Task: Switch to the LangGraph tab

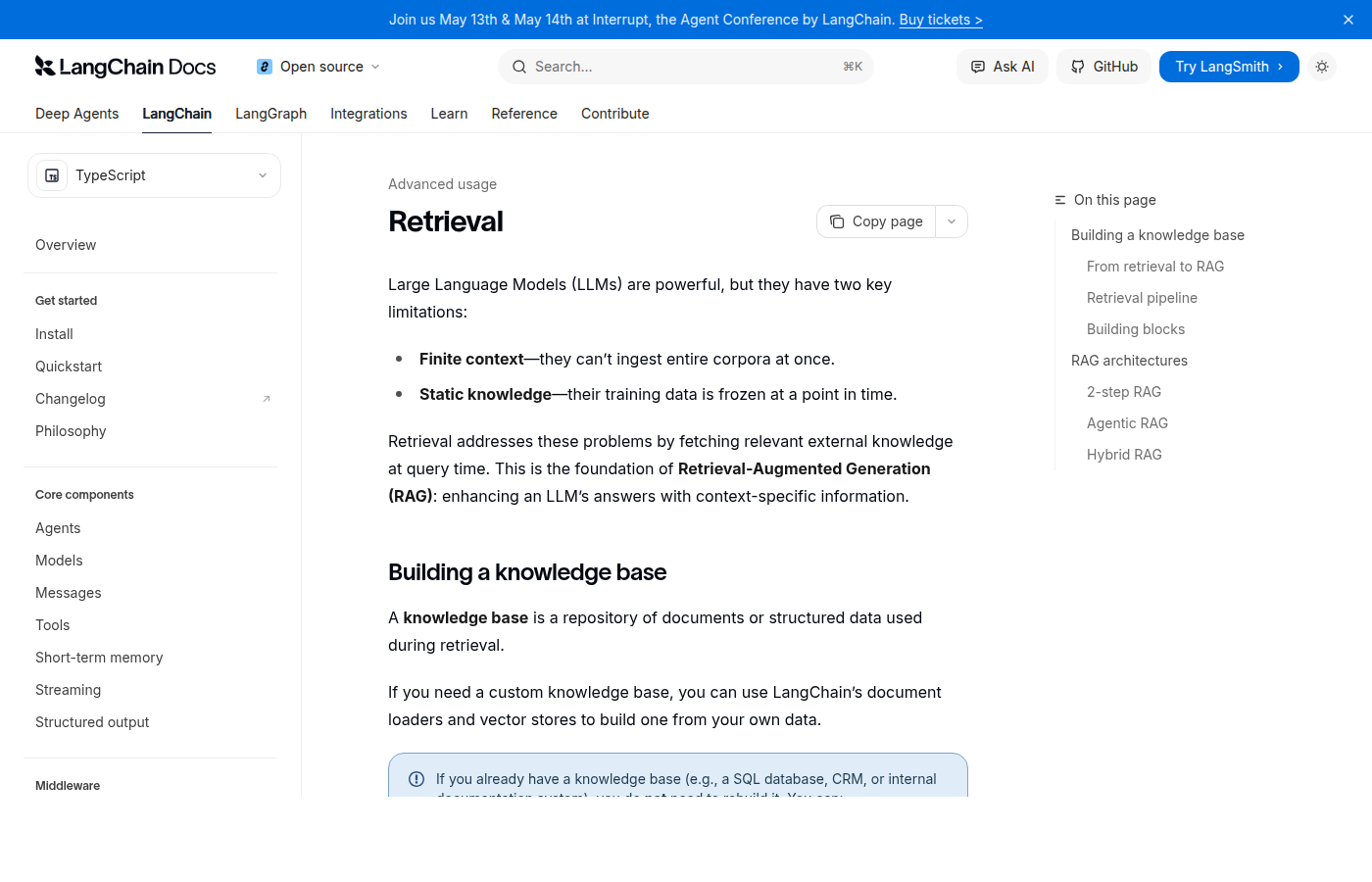Action: click(270, 114)
